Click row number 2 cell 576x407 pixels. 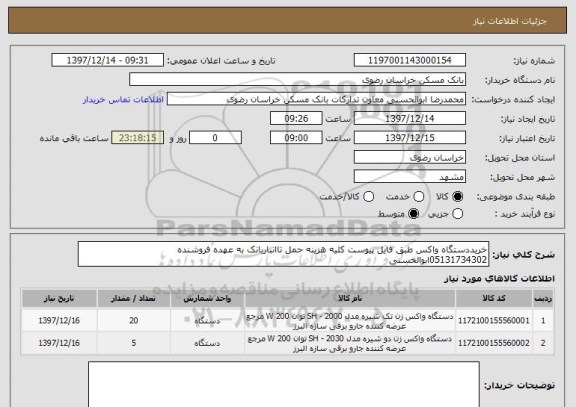[x=543, y=343]
